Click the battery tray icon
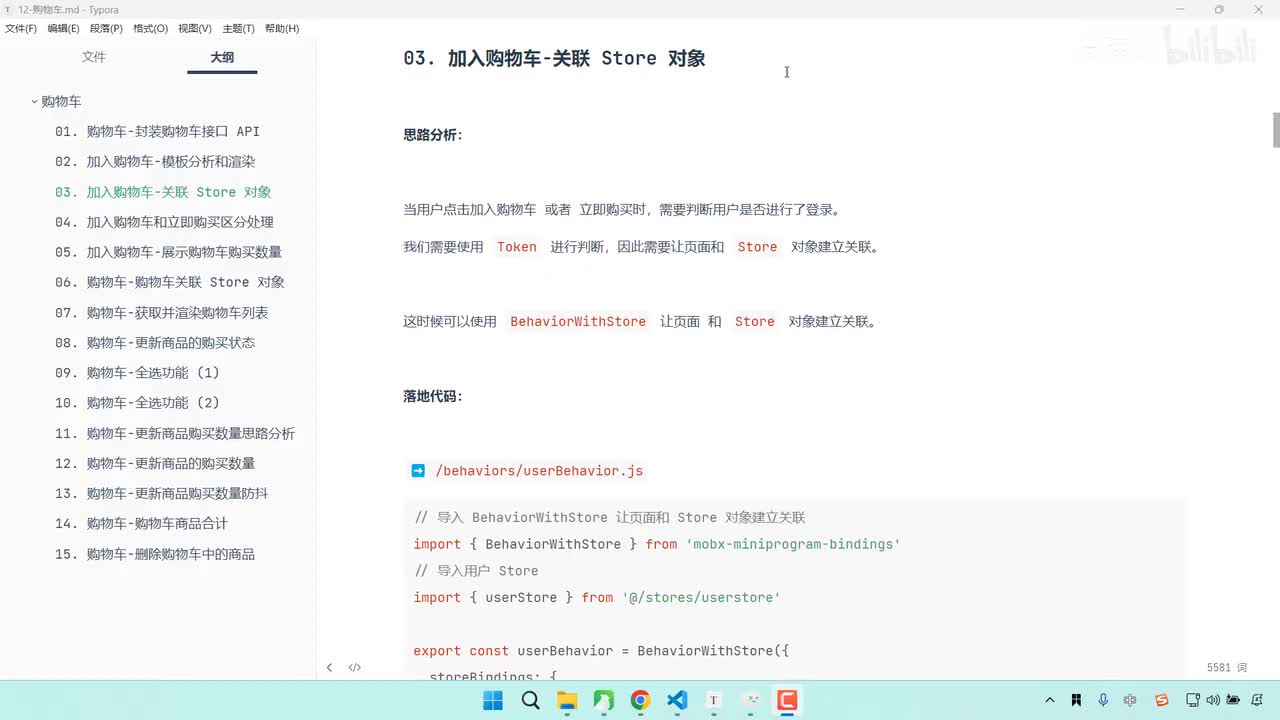Image resolution: width=1280 pixels, height=720 pixels. (1234, 701)
